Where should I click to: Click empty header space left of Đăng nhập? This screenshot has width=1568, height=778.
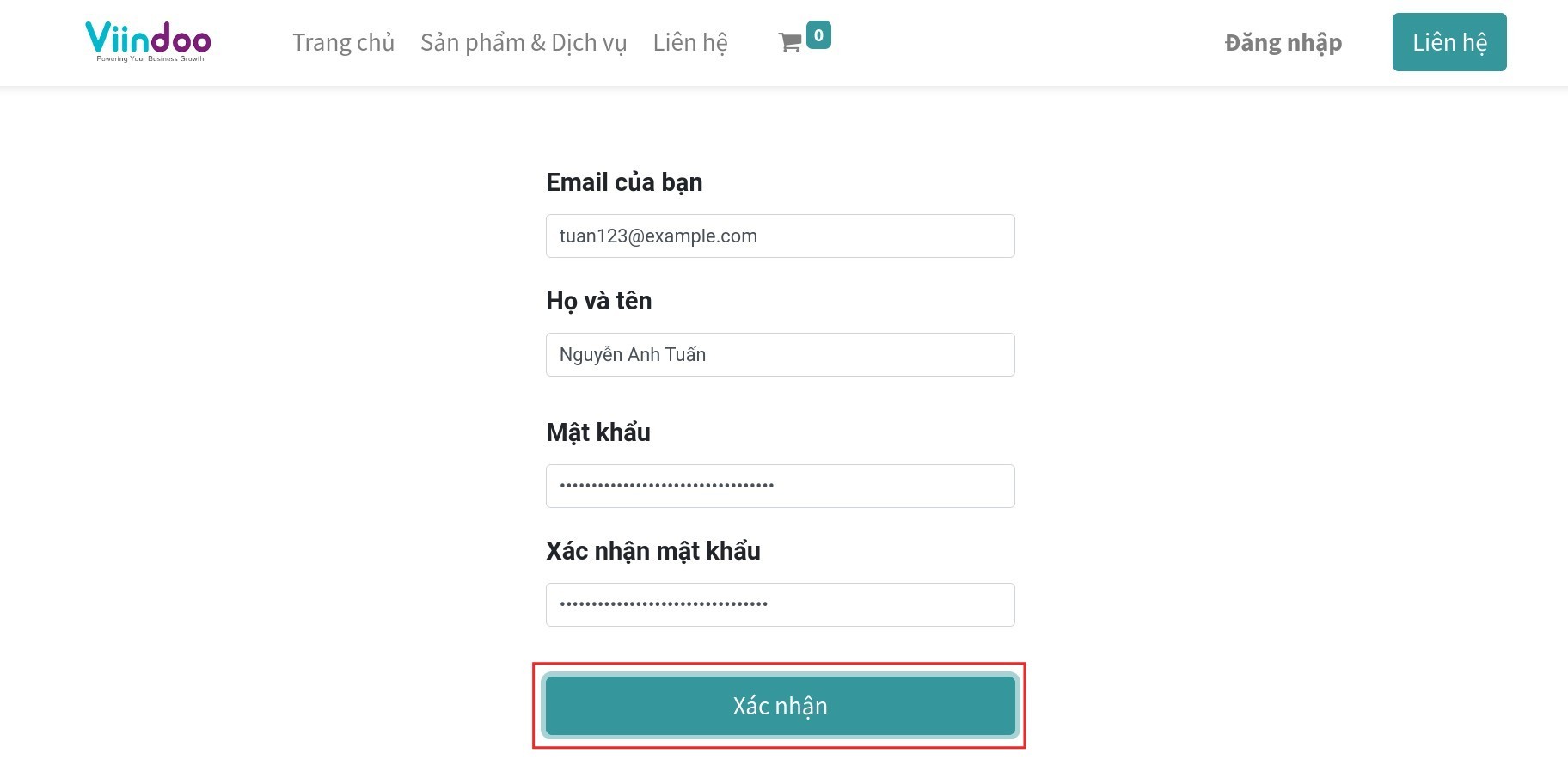1032,42
